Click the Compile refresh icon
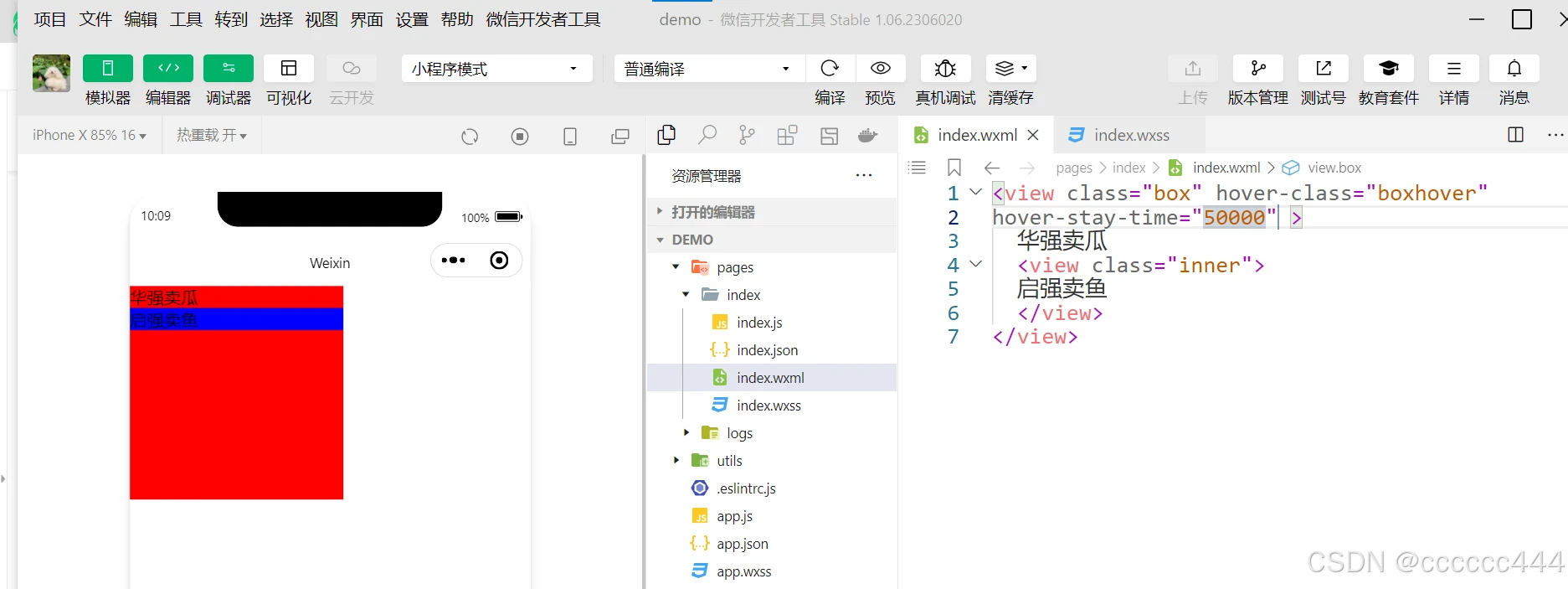The width and height of the screenshot is (1568, 589). point(830,69)
